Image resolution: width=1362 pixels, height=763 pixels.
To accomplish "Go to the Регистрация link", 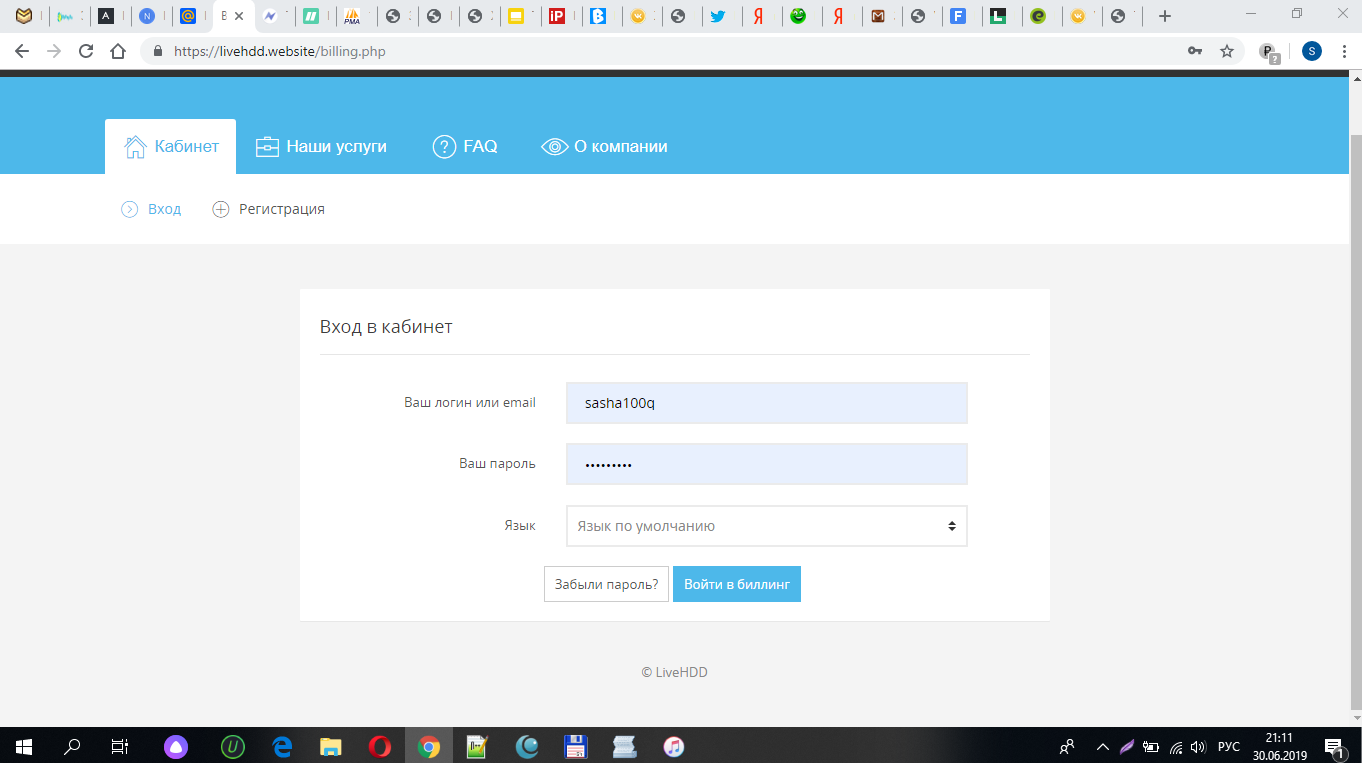I will click(281, 209).
